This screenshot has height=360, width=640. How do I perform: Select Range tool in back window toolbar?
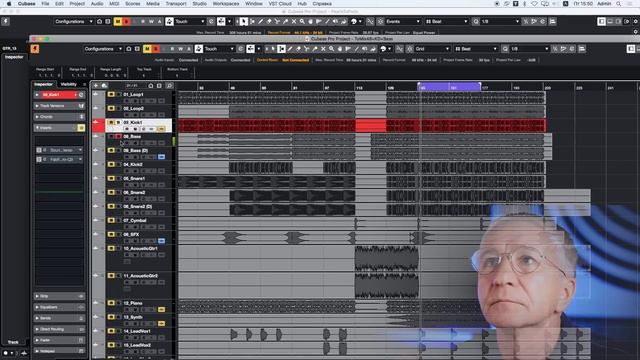click(x=252, y=21)
